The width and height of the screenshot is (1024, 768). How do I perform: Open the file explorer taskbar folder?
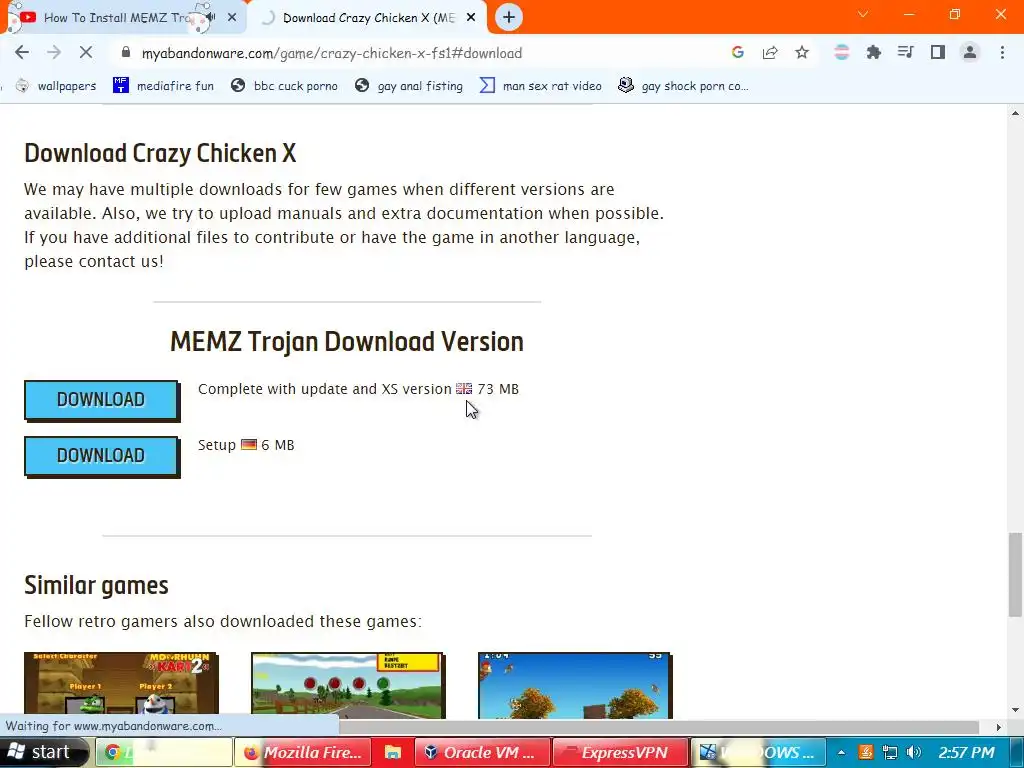[x=393, y=752]
